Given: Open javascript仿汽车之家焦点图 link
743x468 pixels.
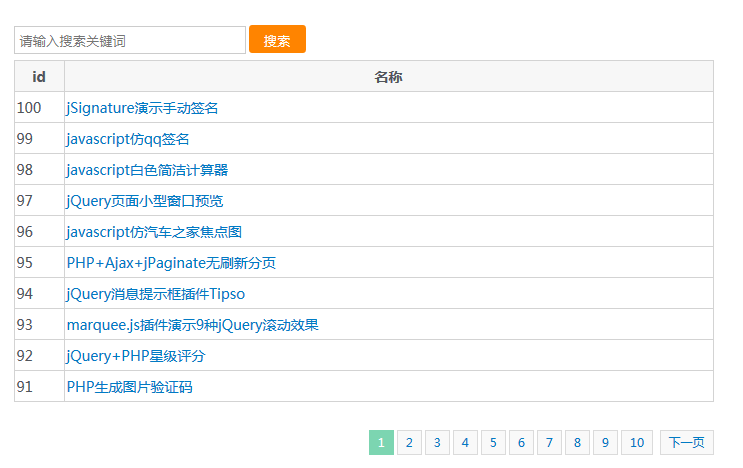Looking at the screenshot, I should pyautogui.click(x=154, y=232).
